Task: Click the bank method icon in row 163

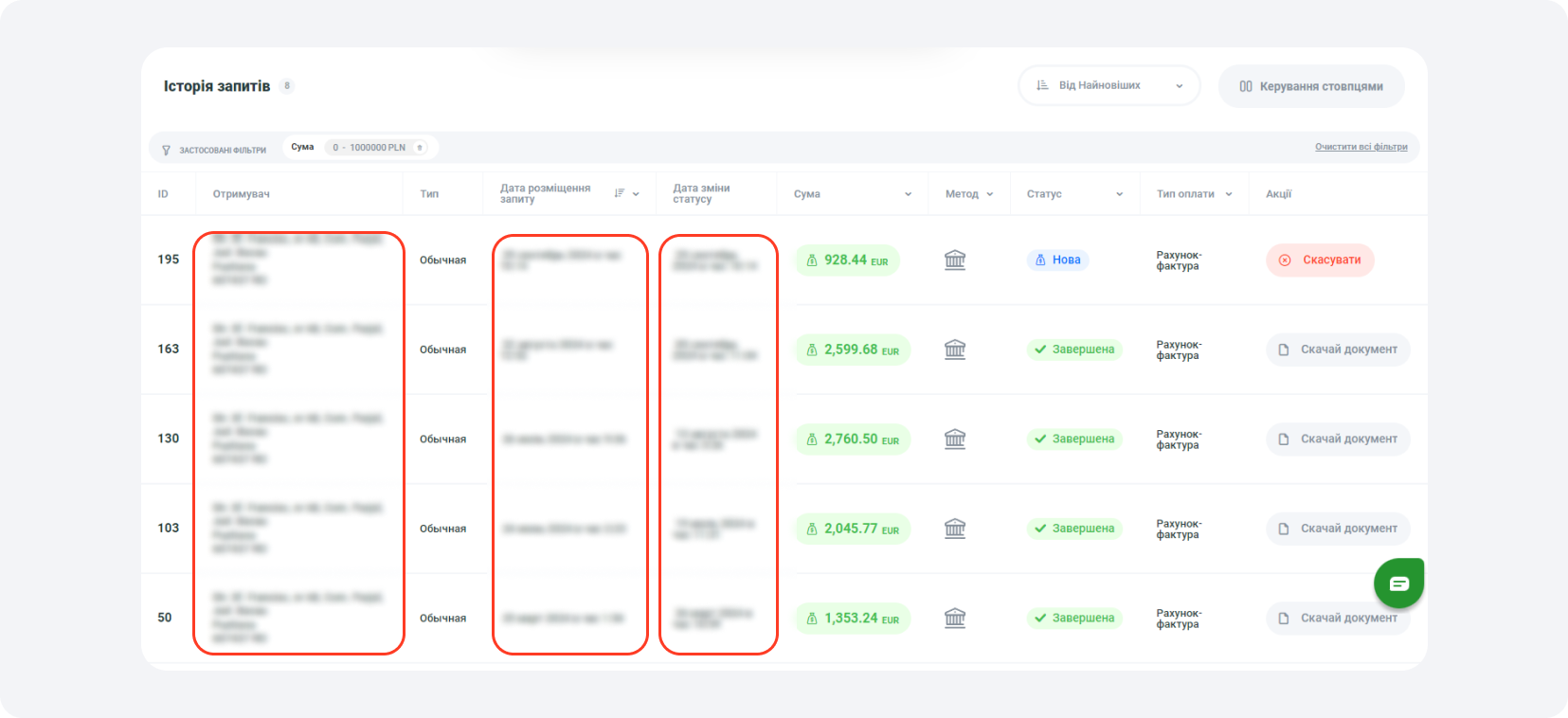Action: [955, 350]
